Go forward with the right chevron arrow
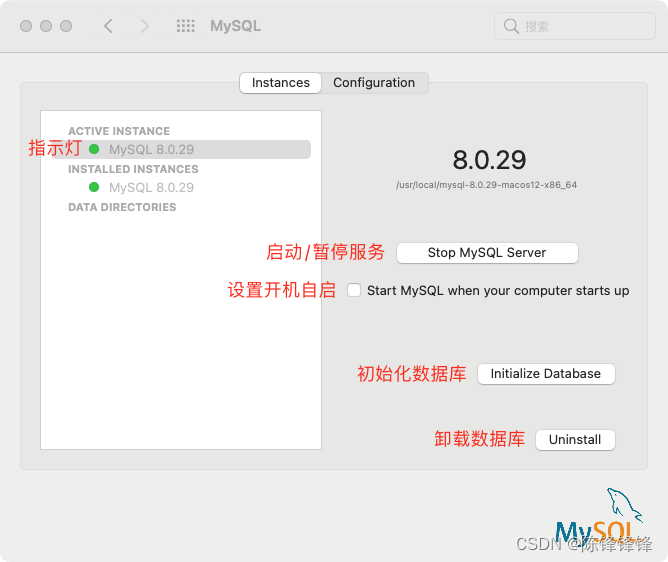Image resolution: width=668 pixels, height=562 pixels. (x=145, y=26)
